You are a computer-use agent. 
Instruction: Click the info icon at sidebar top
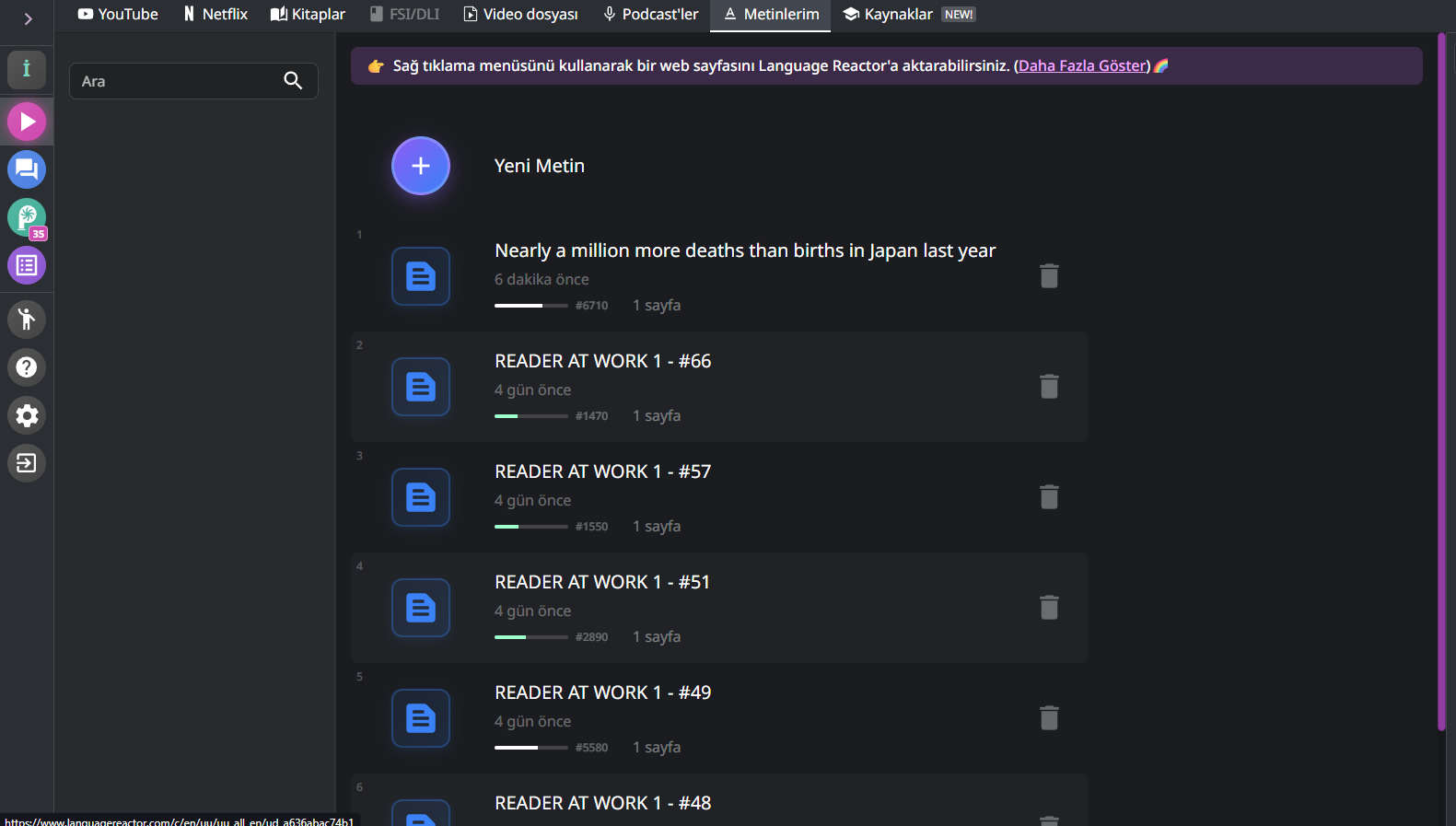(27, 69)
